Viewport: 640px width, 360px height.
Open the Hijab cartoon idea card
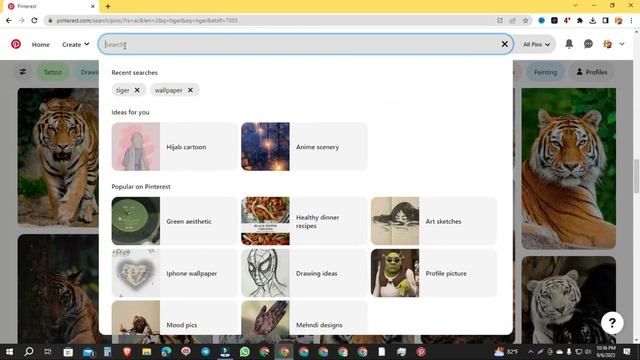[174, 147]
